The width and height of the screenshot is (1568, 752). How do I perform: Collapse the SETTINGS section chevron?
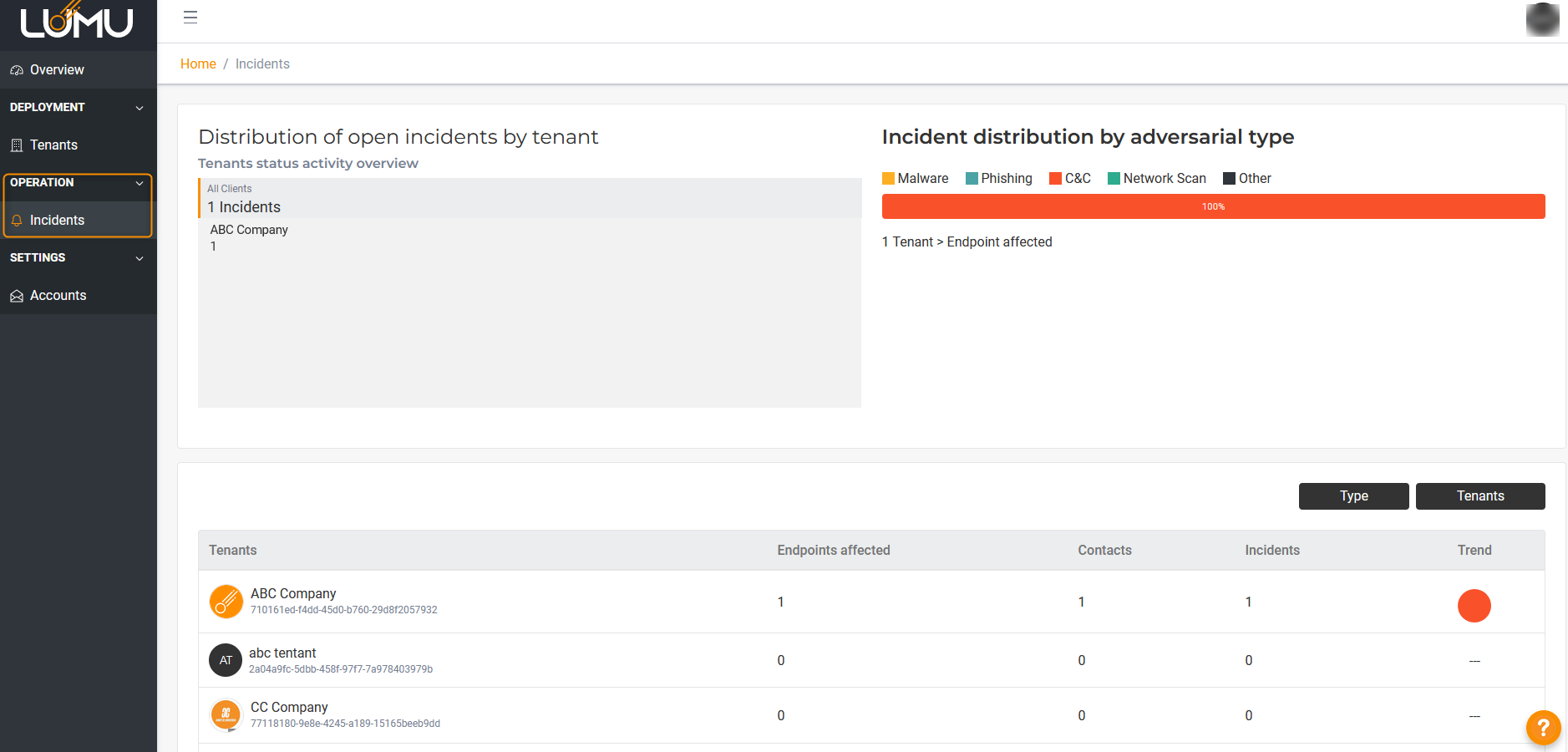click(x=140, y=258)
